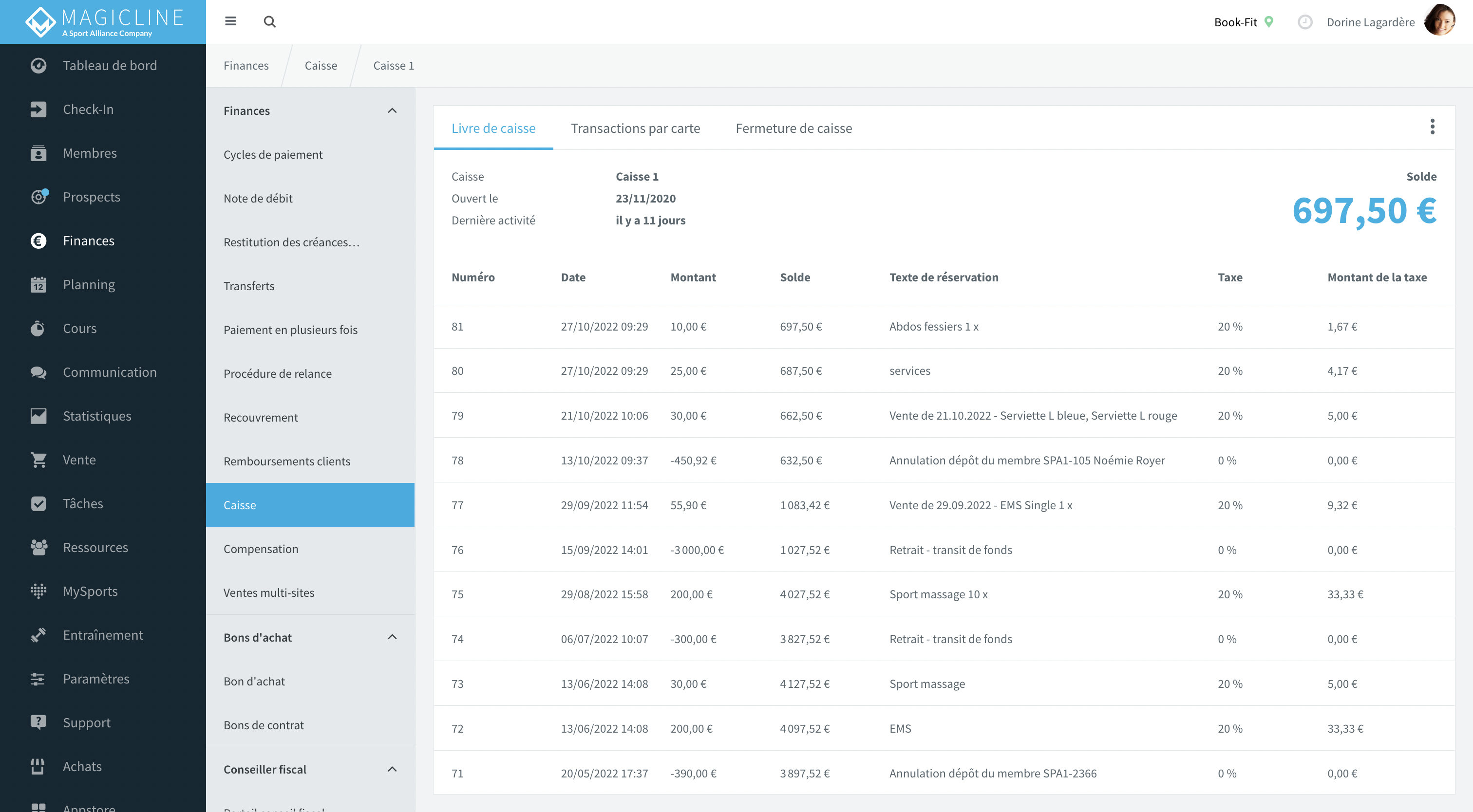Click the Entraînement dumbbell icon
1473x812 pixels.
[x=38, y=635]
